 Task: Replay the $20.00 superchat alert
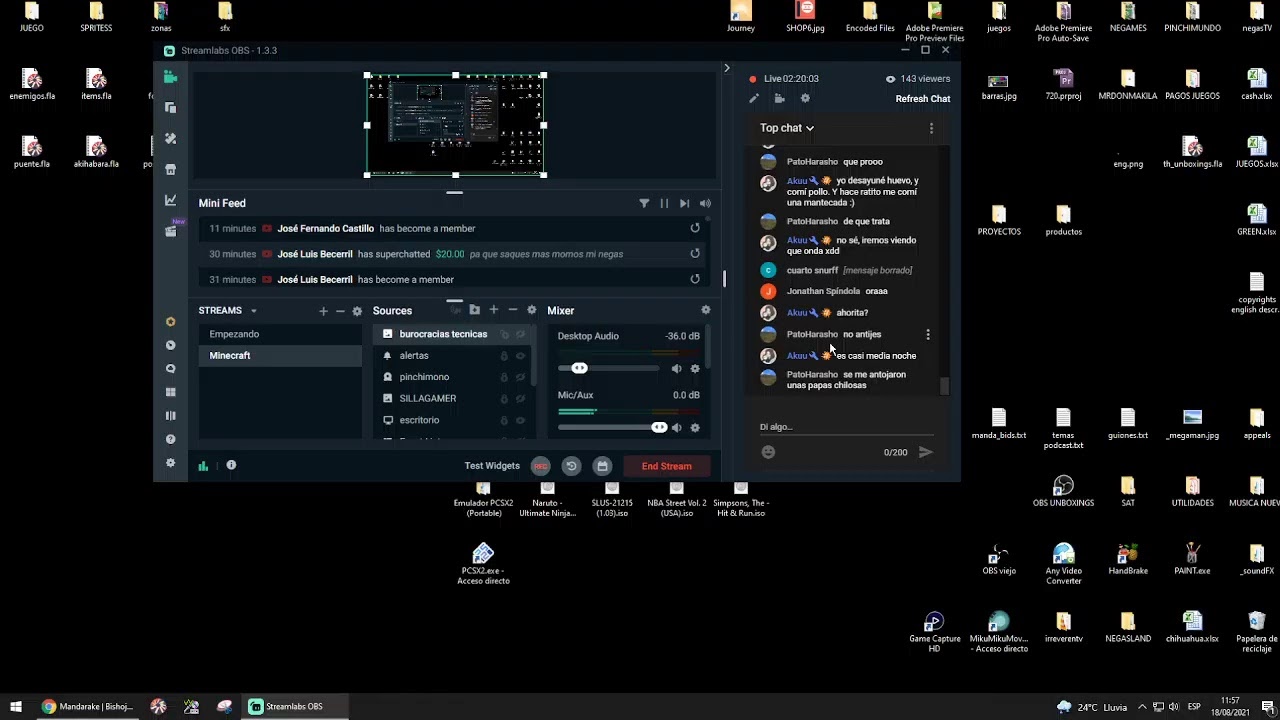(x=695, y=253)
